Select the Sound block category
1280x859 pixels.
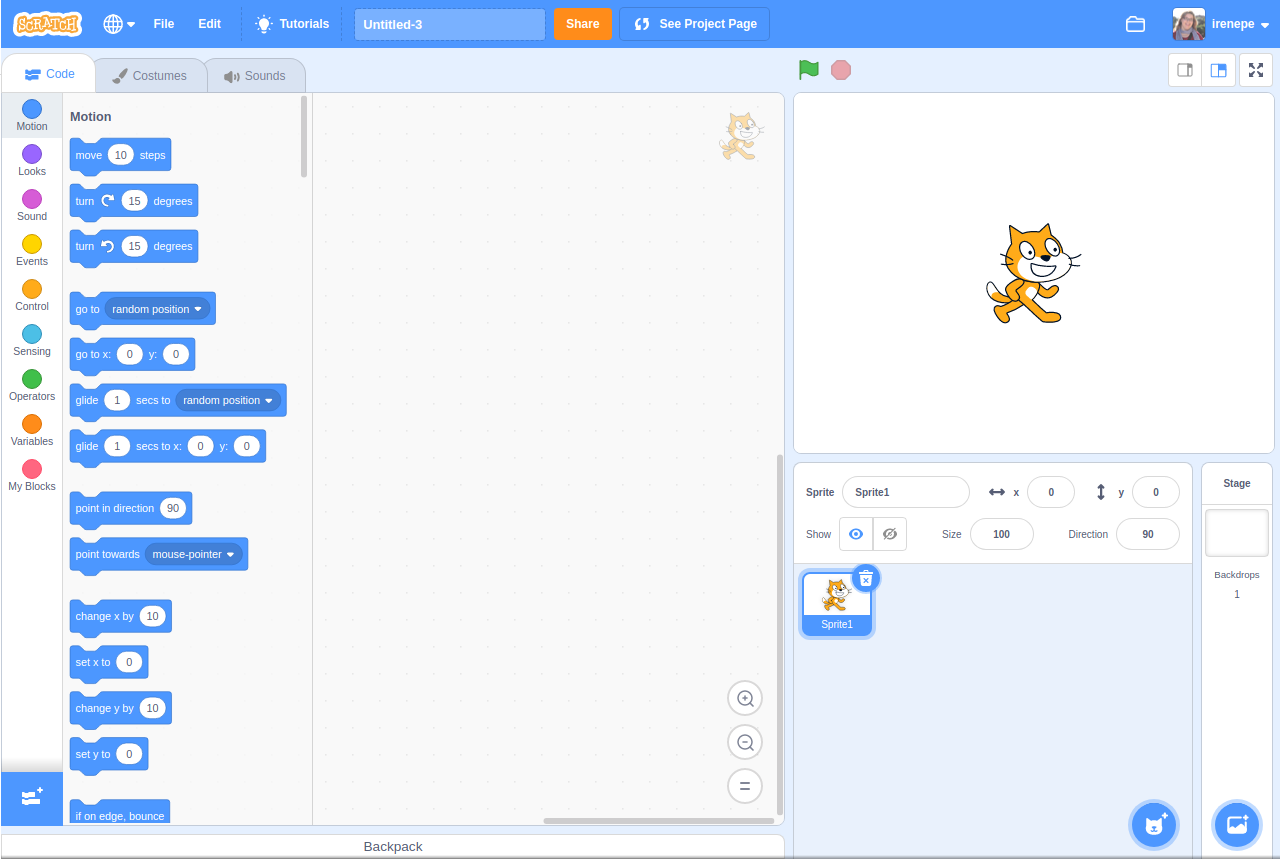coord(32,205)
